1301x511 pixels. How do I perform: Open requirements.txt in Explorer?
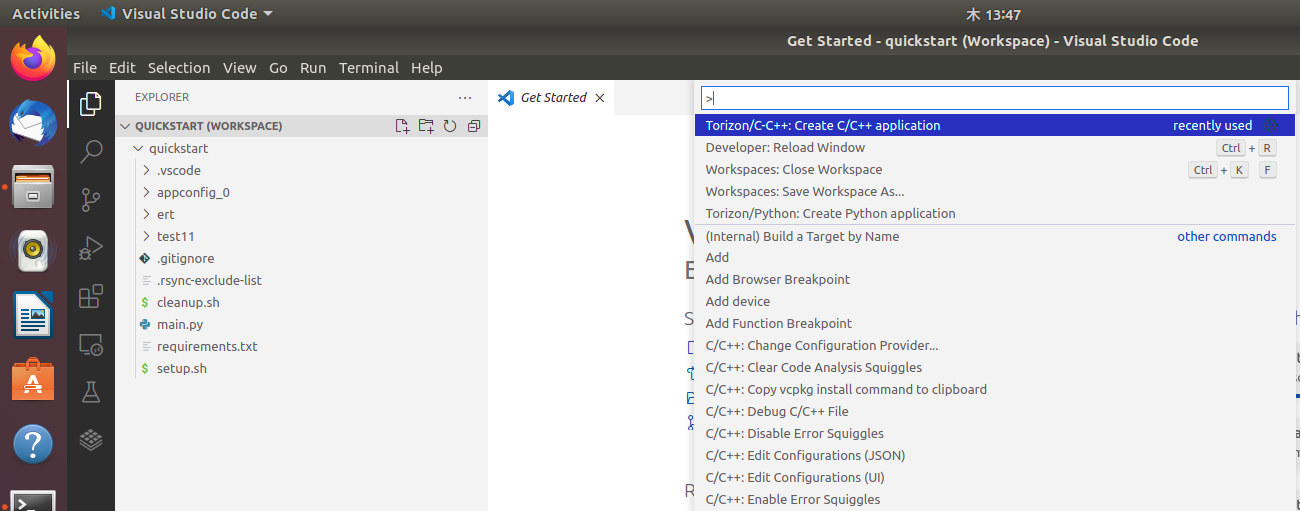[207, 346]
